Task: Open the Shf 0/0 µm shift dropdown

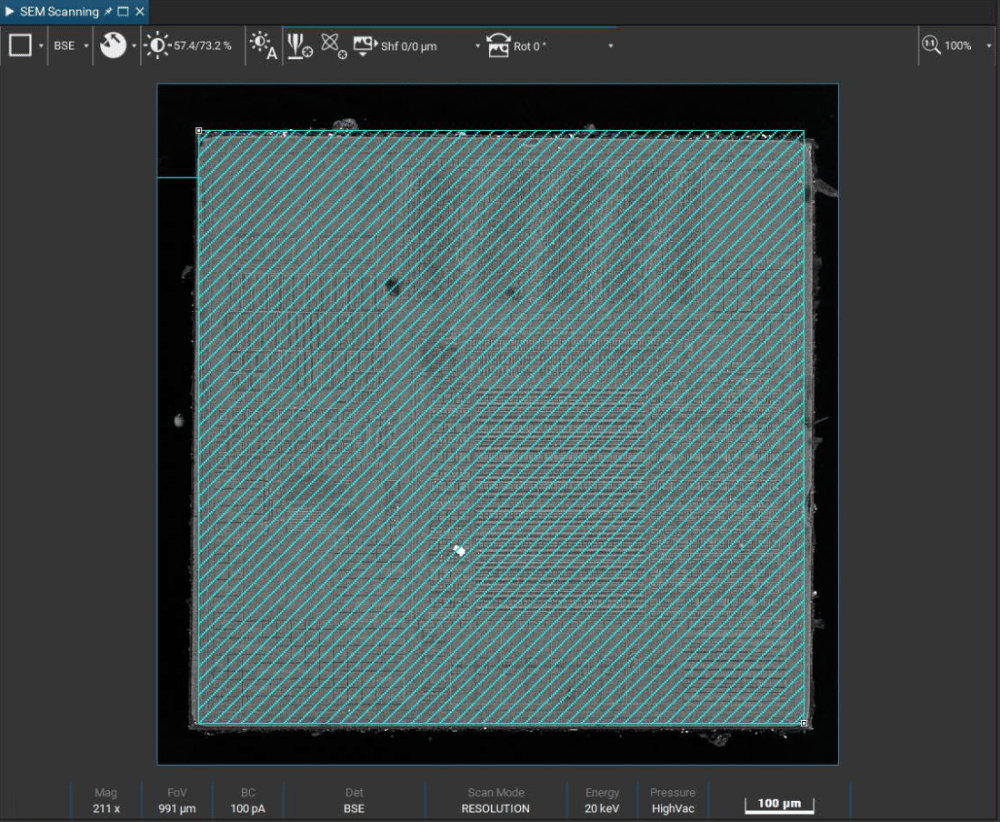Action: pyautogui.click(x=478, y=46)
